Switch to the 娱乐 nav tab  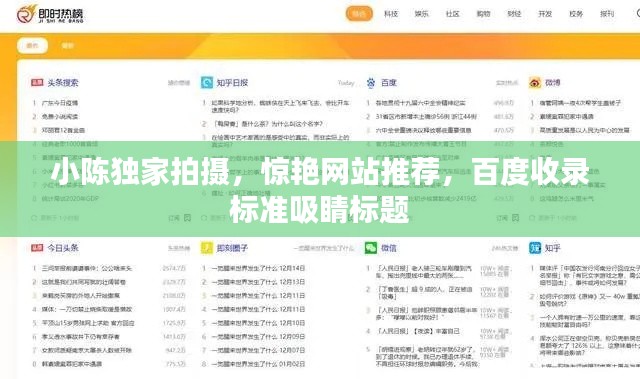pyautogui.click(x=421, y=14)
